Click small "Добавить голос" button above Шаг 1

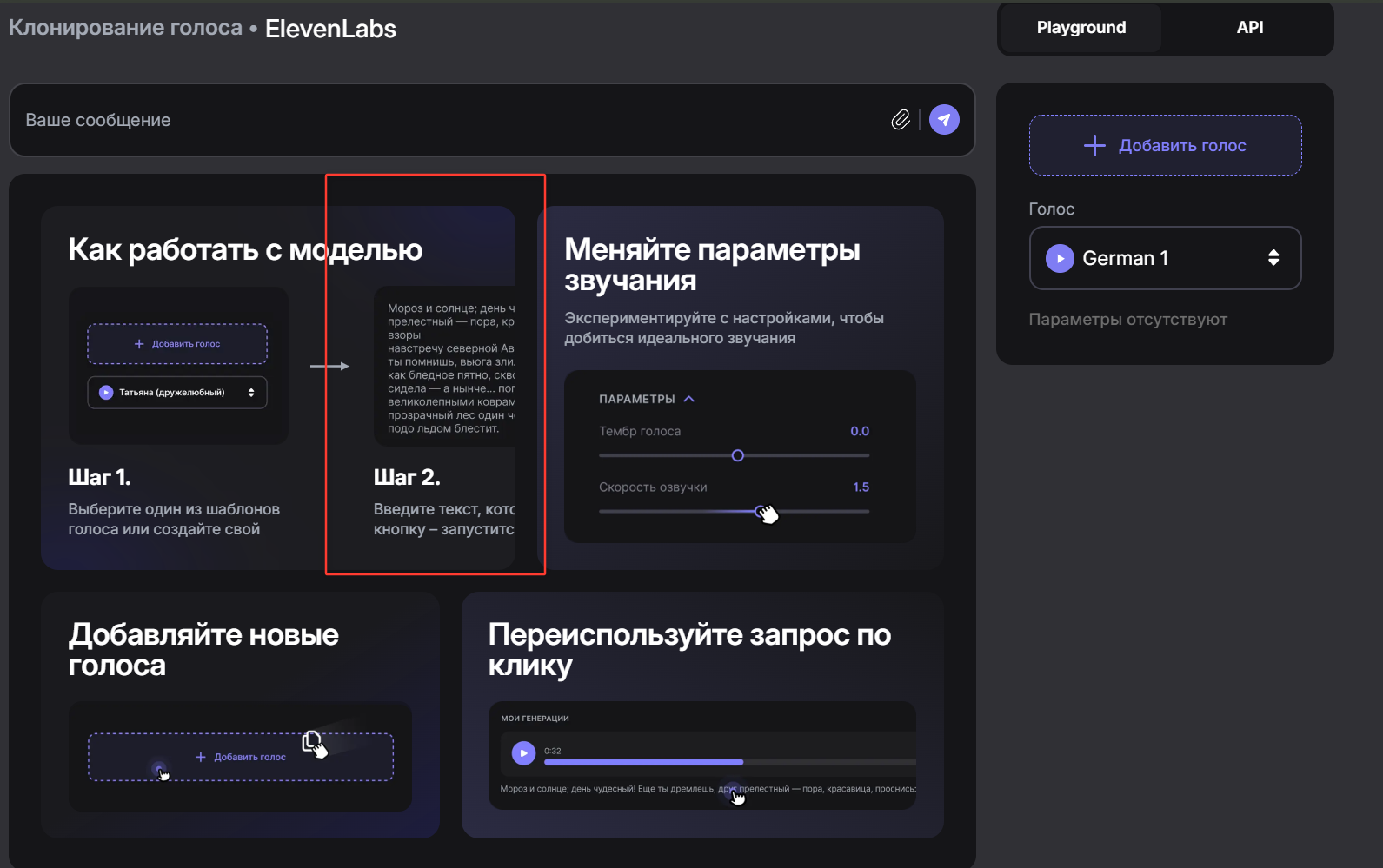click(x=177, y=344)
